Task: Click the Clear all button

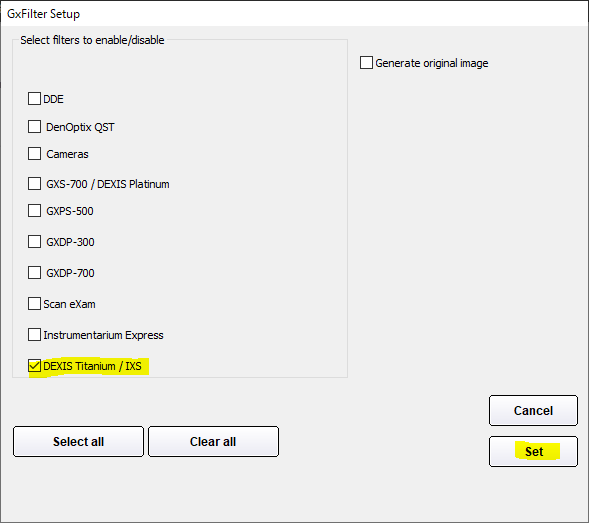Action: pos(213,441)
